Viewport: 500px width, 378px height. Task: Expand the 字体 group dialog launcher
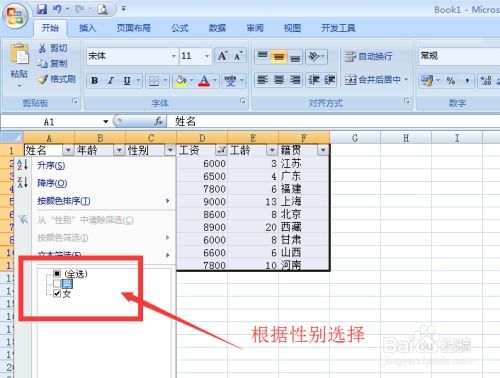tap(243, 101)
